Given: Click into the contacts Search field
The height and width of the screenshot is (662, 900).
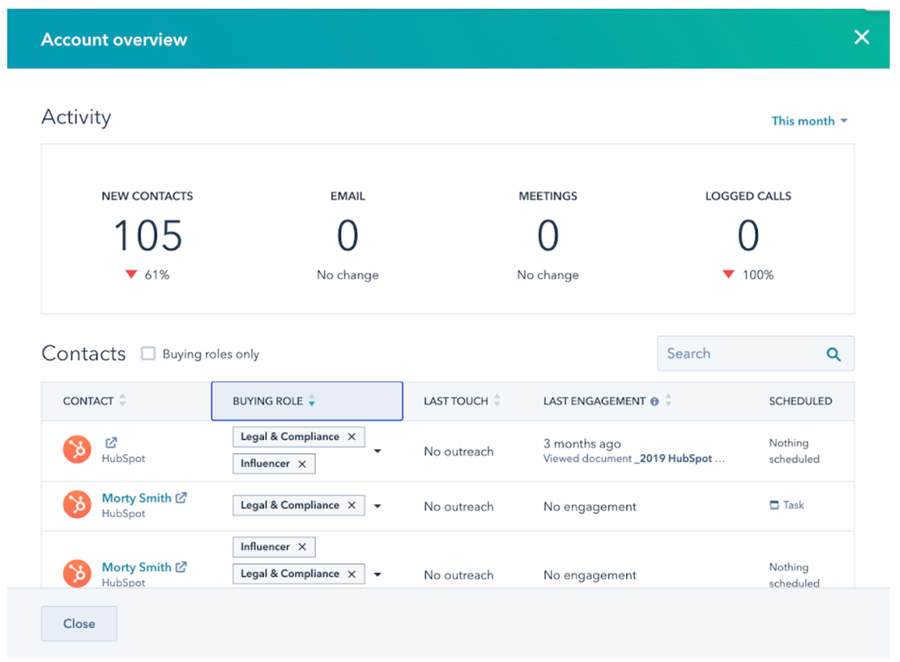Looking at the screenshot, I should tap(738, 354).
